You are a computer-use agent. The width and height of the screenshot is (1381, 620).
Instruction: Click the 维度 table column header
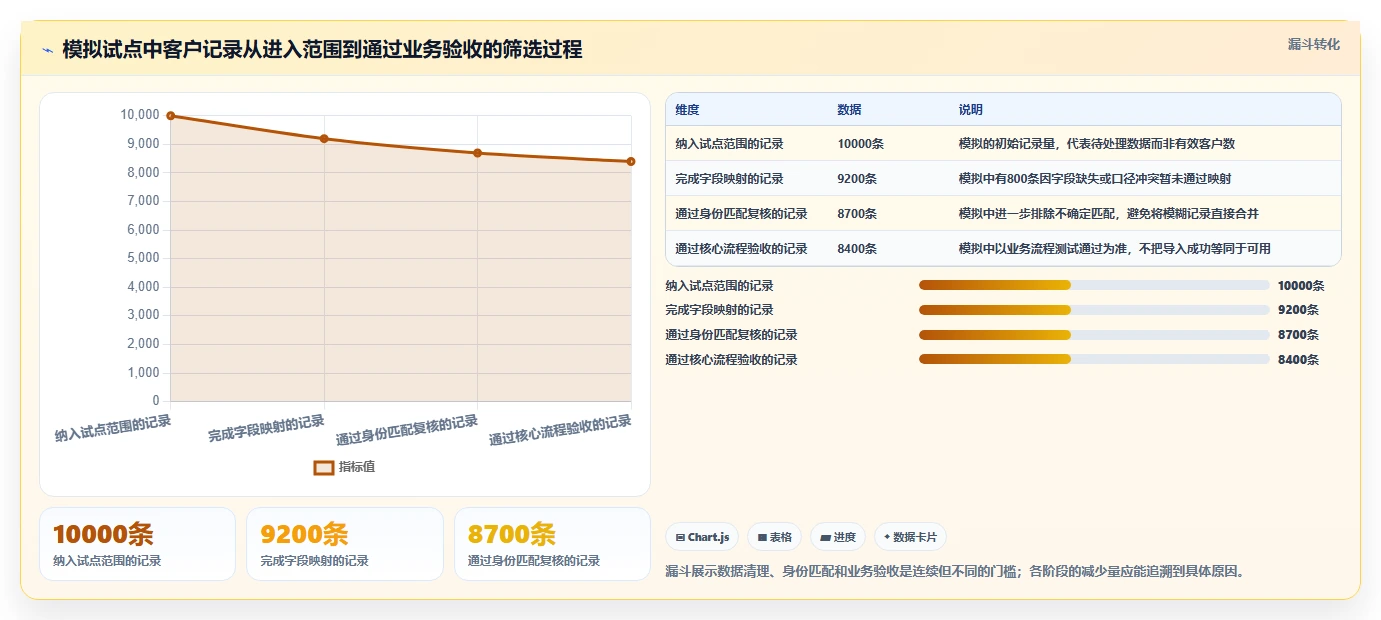tap(687, 110)
